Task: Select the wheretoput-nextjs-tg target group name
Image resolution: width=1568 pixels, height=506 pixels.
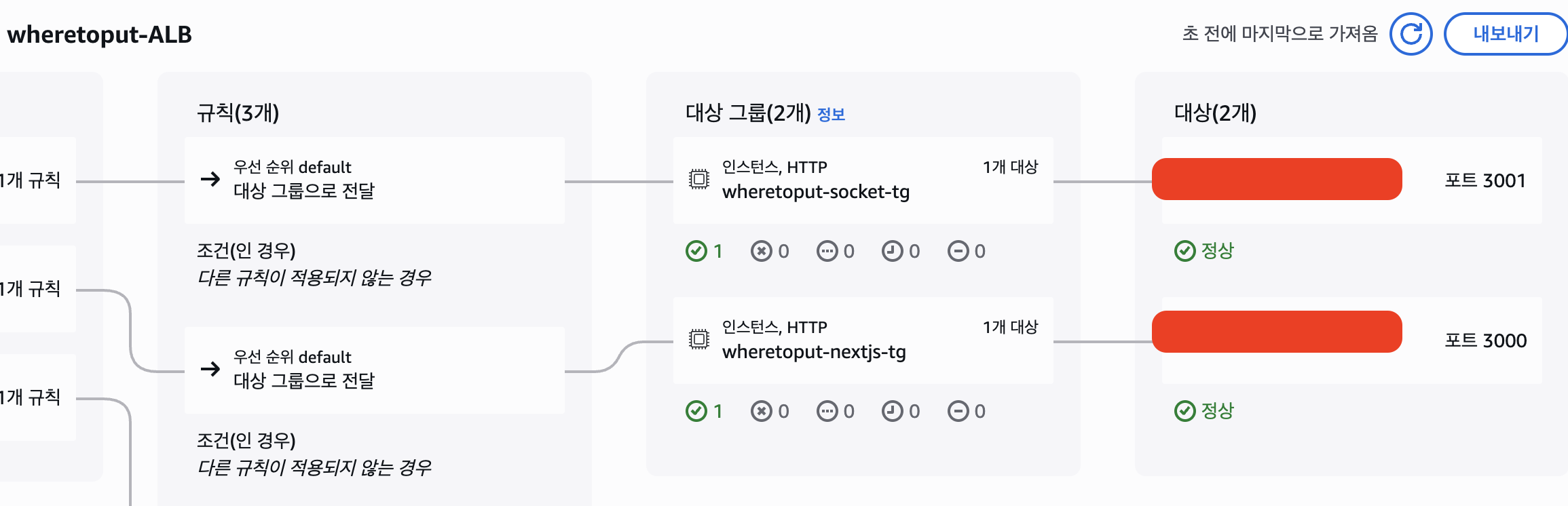Action: pos(813,352)
